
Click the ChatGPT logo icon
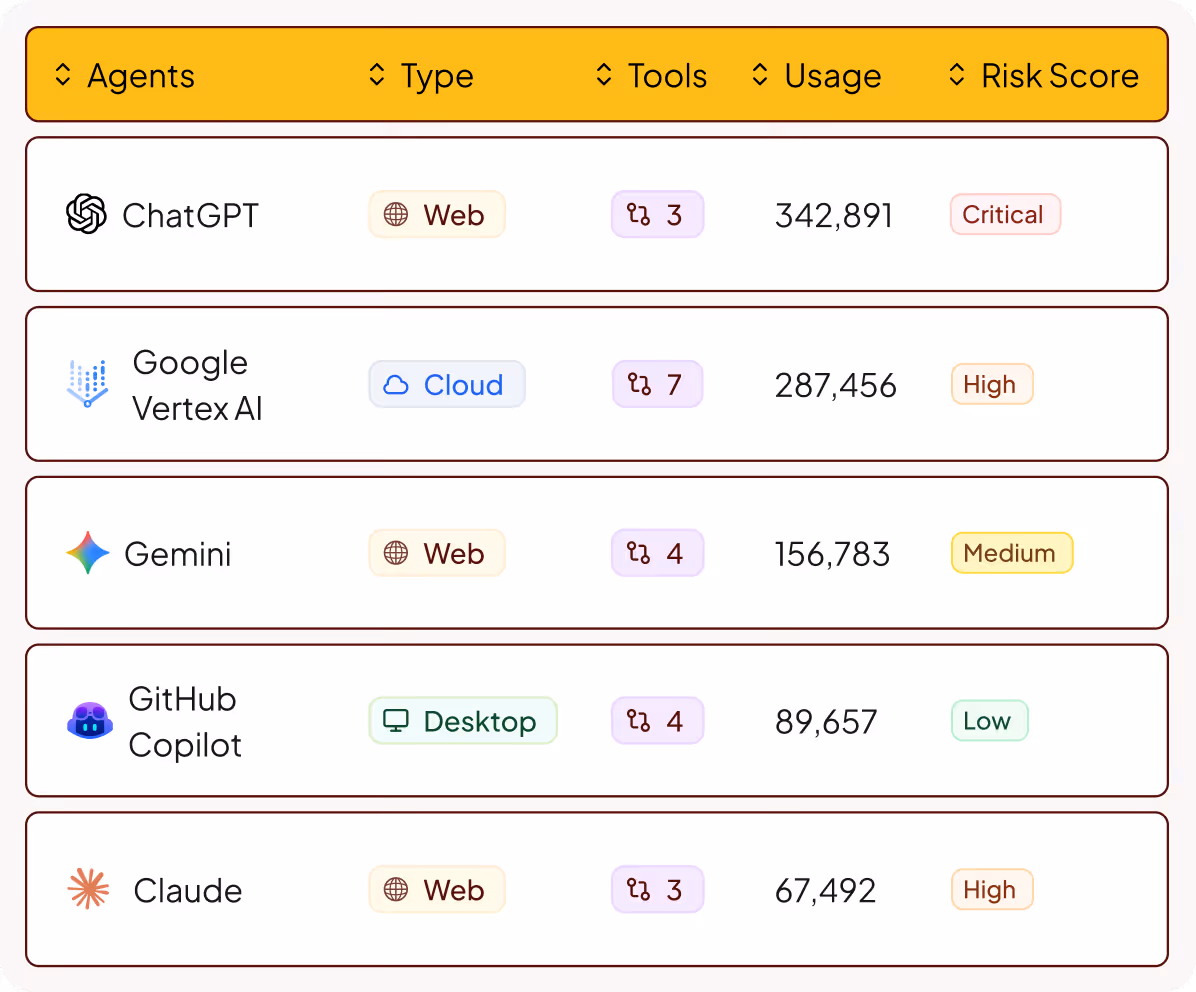tap(86, 214)
